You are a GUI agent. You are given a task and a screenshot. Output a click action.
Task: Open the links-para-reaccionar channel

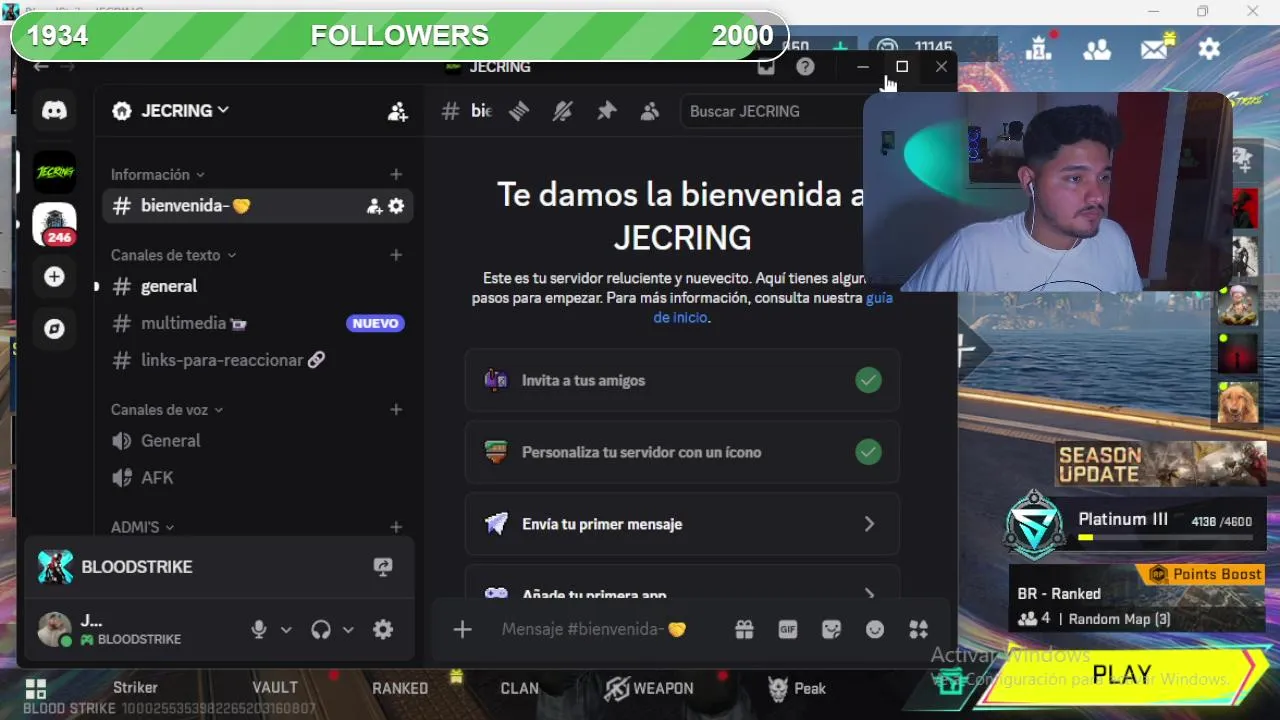[x=258, y=361]
